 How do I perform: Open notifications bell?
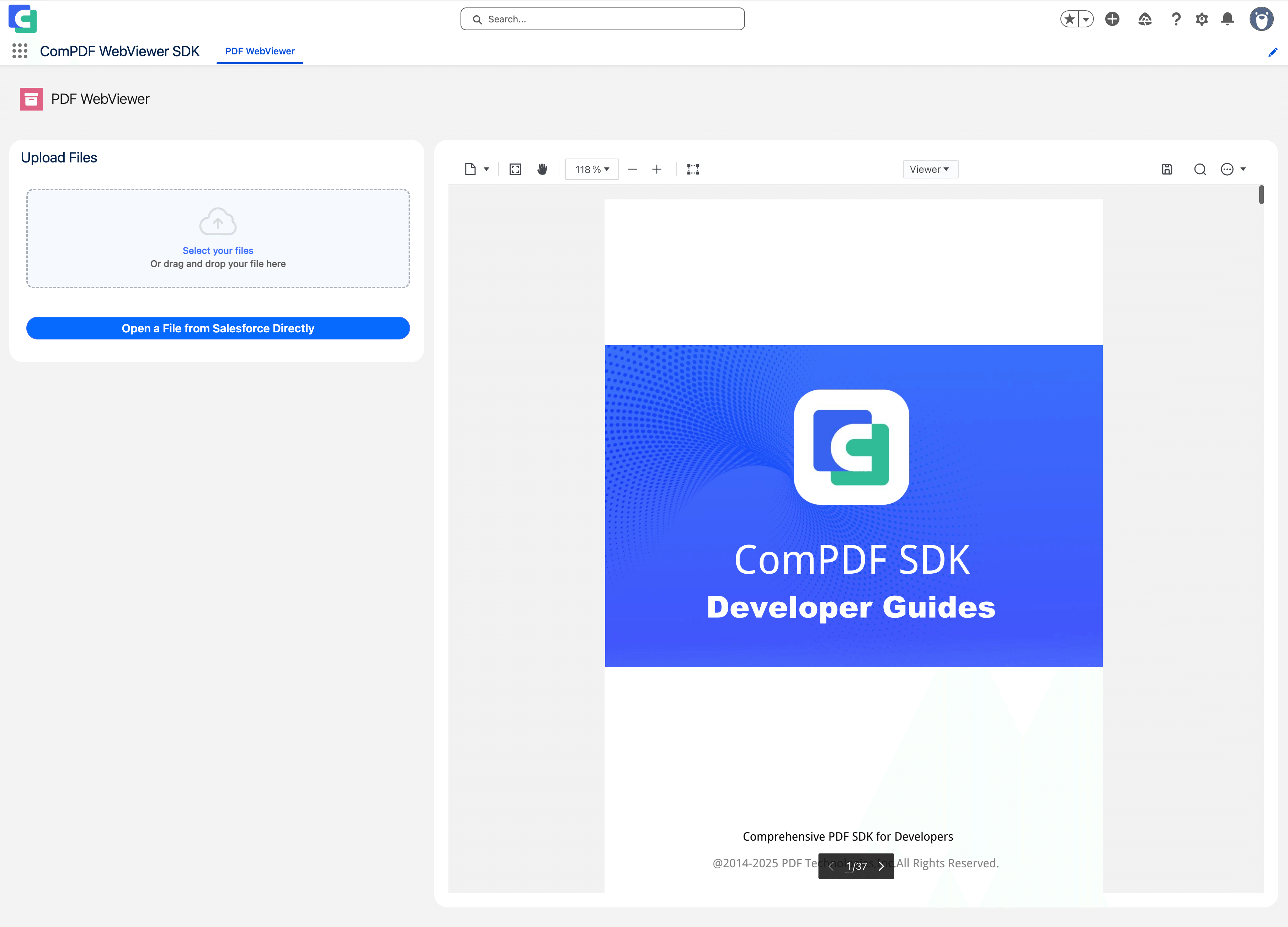pyautogui.click(x=1227, y=19)
